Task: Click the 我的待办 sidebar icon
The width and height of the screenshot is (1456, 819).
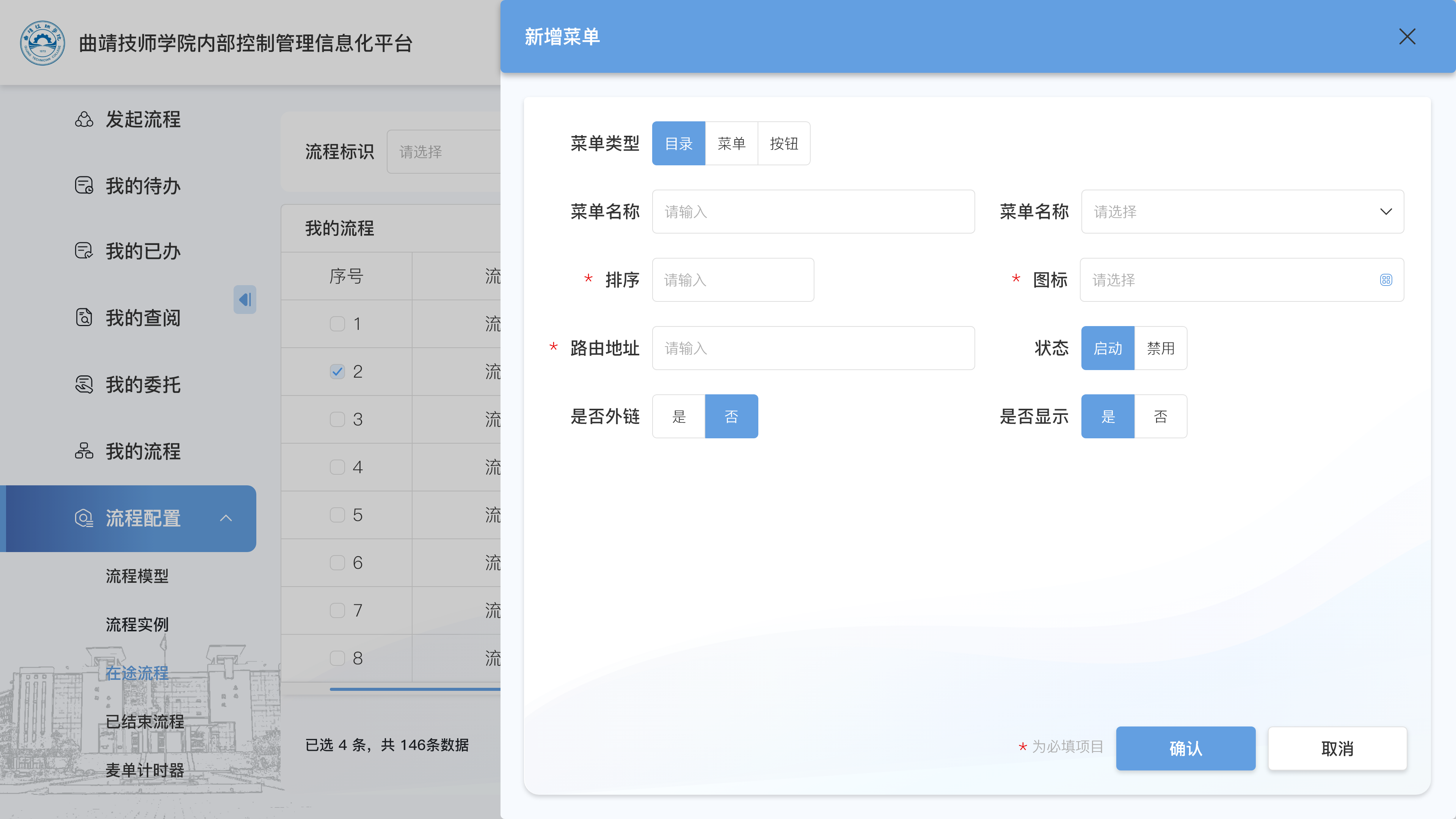Action: (x=84, y=185)
